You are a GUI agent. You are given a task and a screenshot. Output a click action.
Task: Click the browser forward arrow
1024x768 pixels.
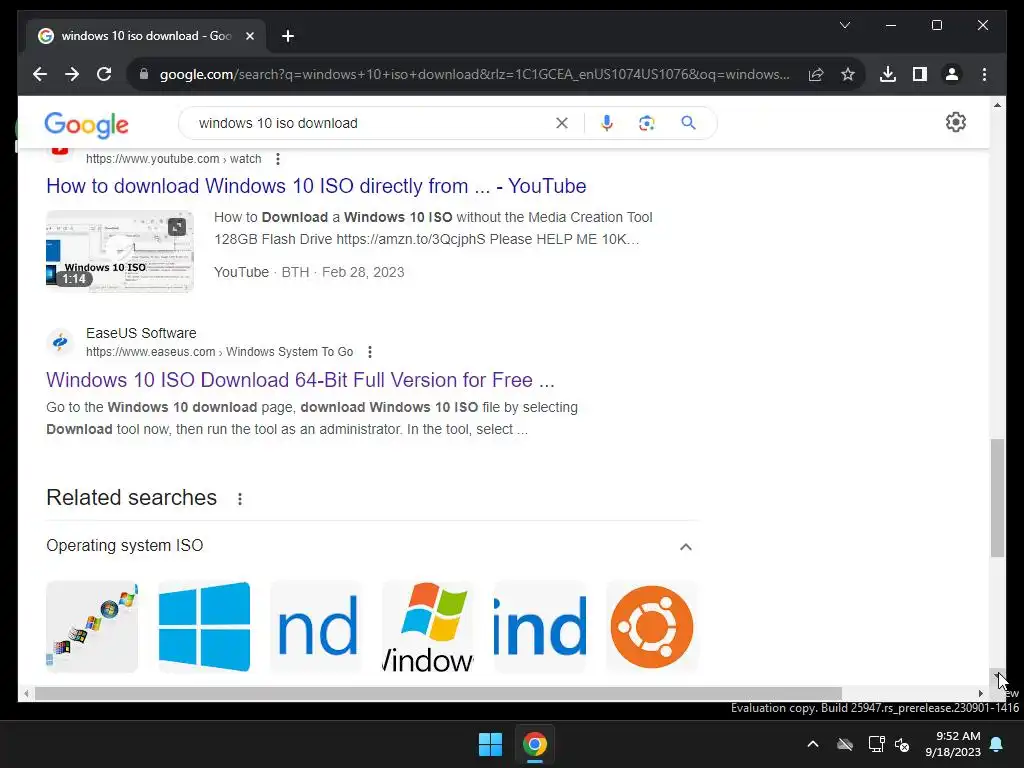pyautogui.click(x=72, y=74)
